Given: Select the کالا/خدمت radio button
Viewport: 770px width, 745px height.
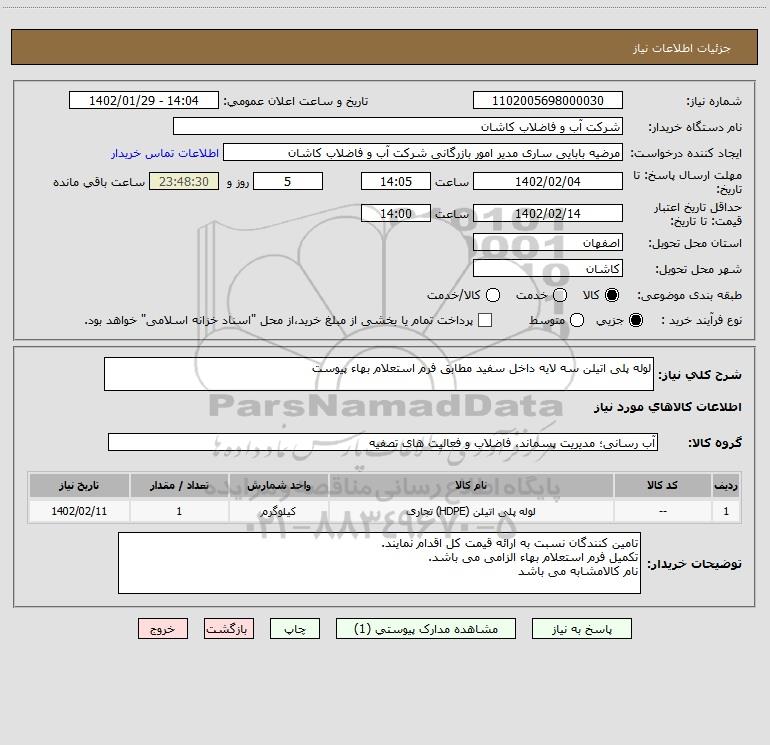Looking at the screenshot, I should point(493,295).
